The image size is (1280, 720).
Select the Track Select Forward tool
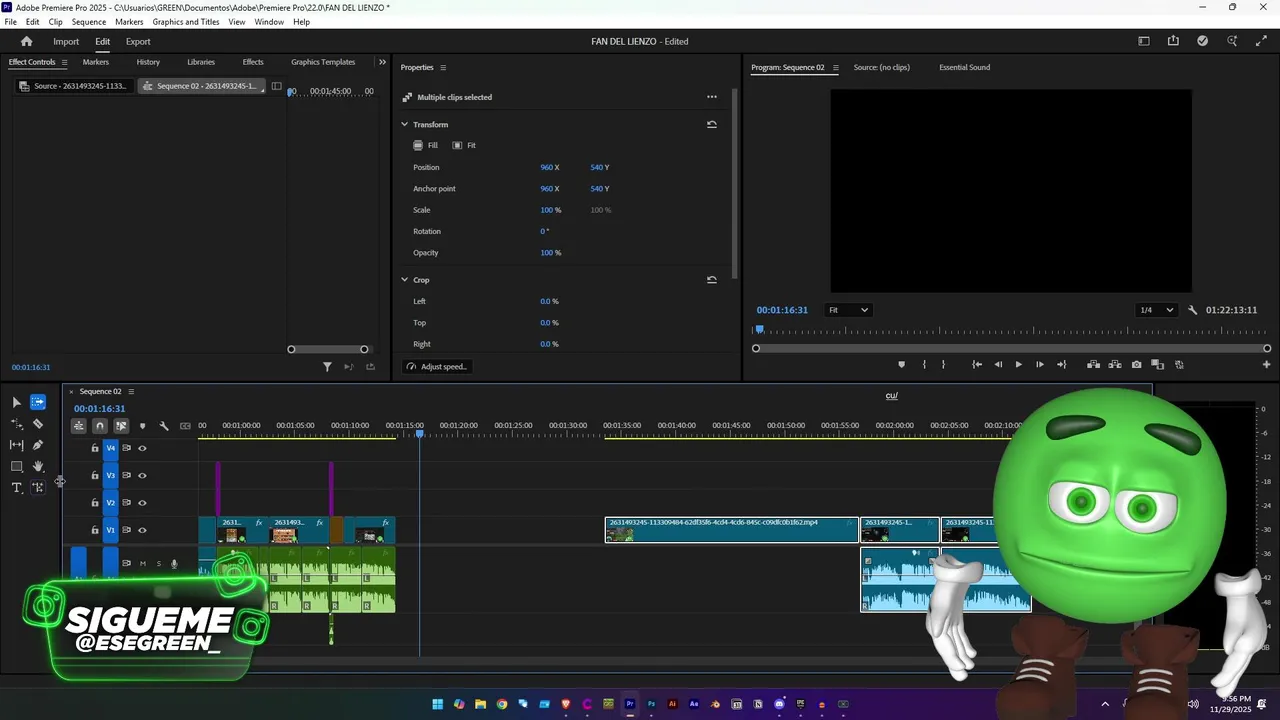(x=38, y=402)
